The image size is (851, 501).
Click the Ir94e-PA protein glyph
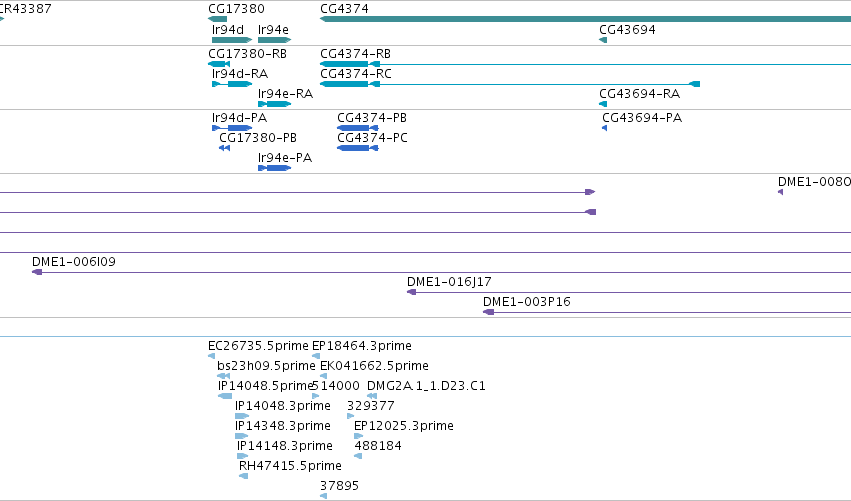click(274, 168)
